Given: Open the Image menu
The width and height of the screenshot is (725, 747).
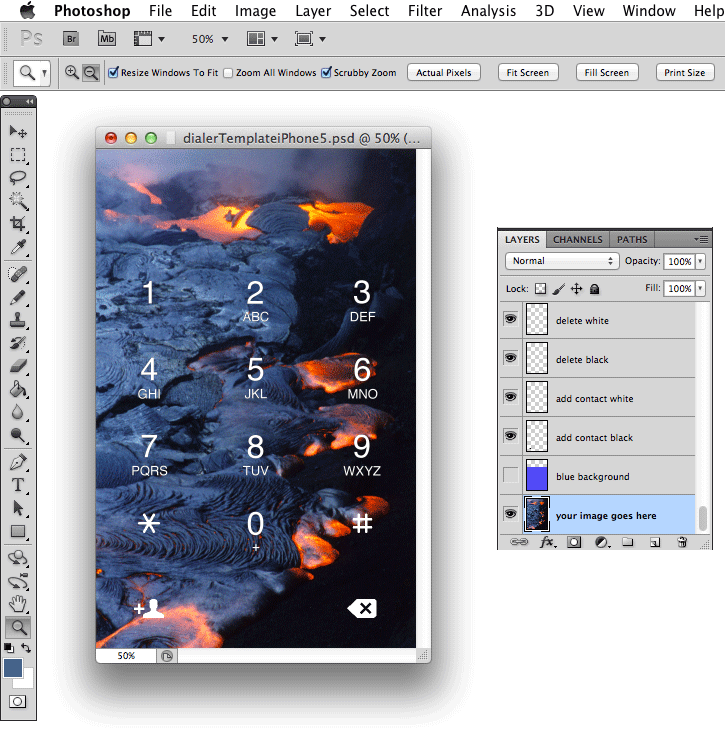Looking at the screenshot, I should tap(255, 10).
